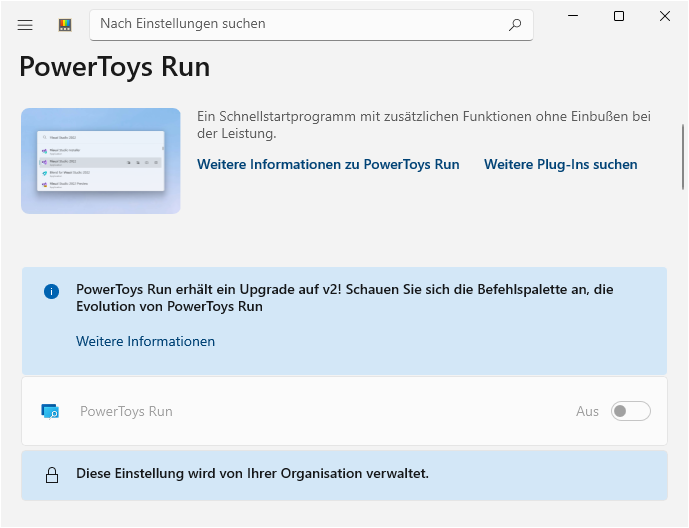The height and width of the screenshot is (528, 689).
Task: Click "Diese Einstellung wird von Ihrer Organisation verwaltet." text
Action: [x=252, y=474]
